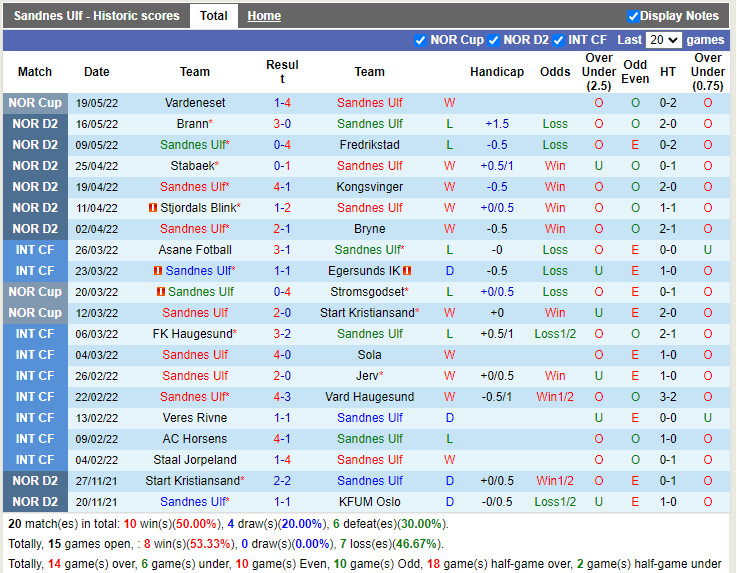Uncheck the NOR D2 filter checkbox
This screenshot has height=573, width=737.
pyautogui.click(x=493, y=40)
